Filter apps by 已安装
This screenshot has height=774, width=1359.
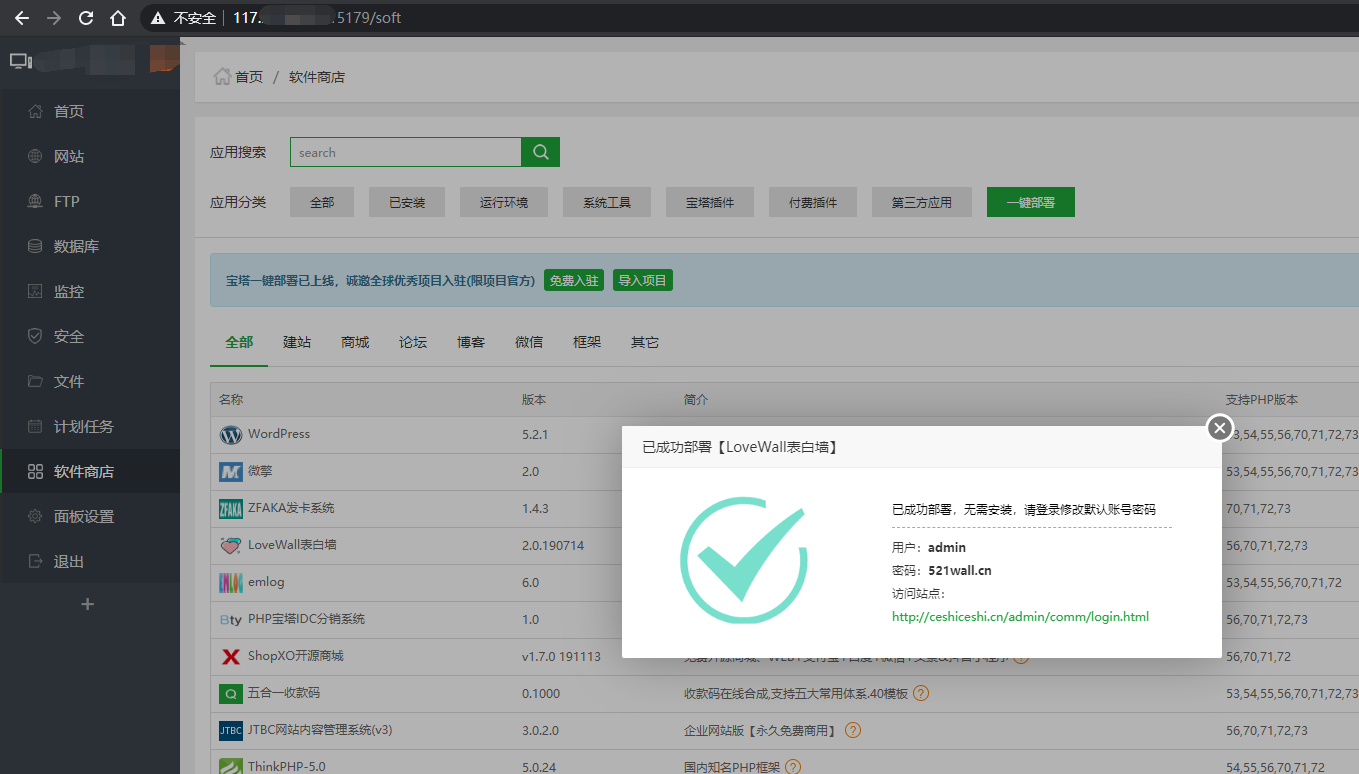(x=407, y=202)
